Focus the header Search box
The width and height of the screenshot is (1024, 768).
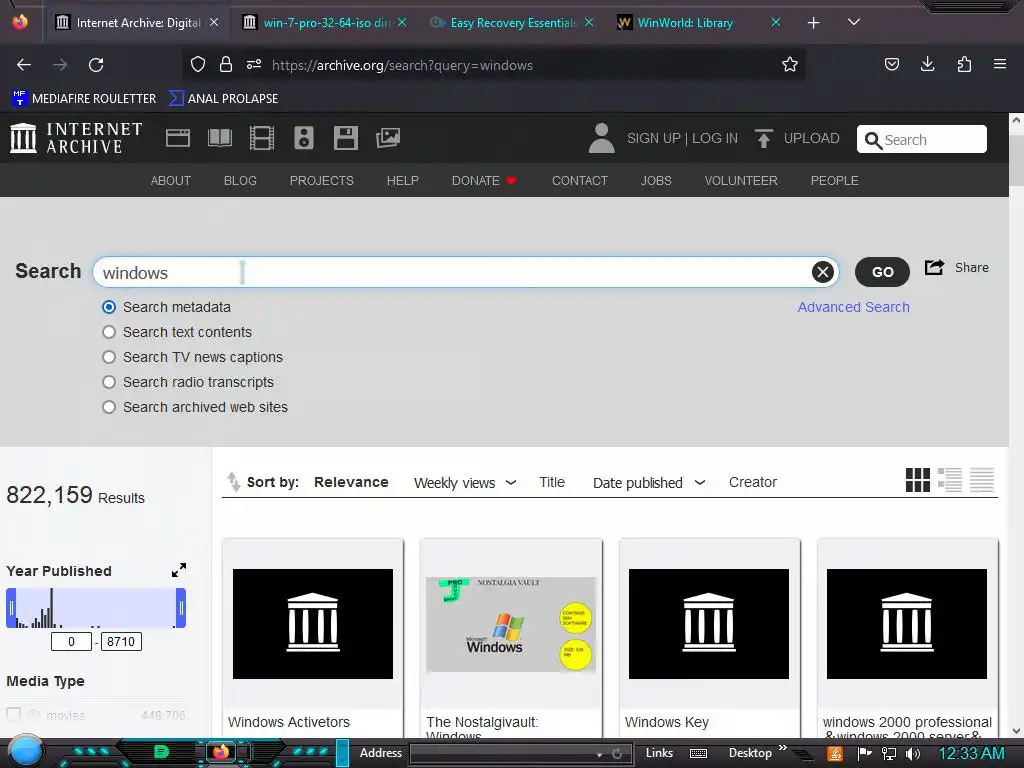[x=921, y=139]
